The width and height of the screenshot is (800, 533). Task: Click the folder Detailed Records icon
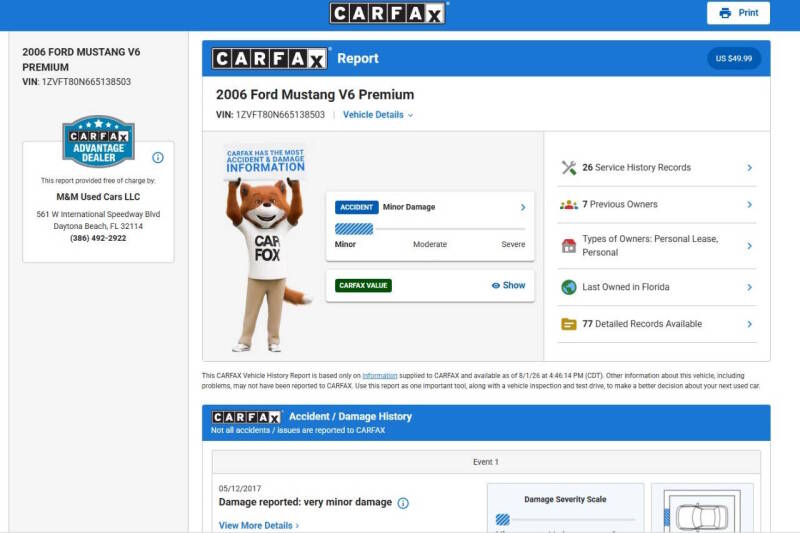569,324
